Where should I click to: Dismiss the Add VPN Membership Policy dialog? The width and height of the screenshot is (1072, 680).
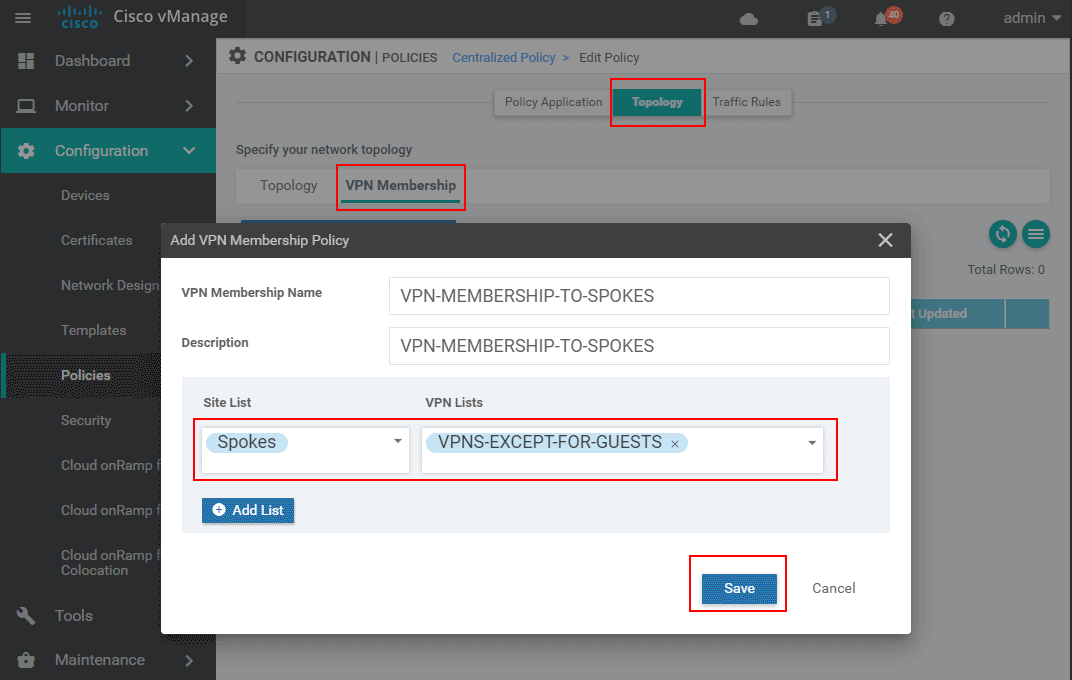tap(885, 240)
